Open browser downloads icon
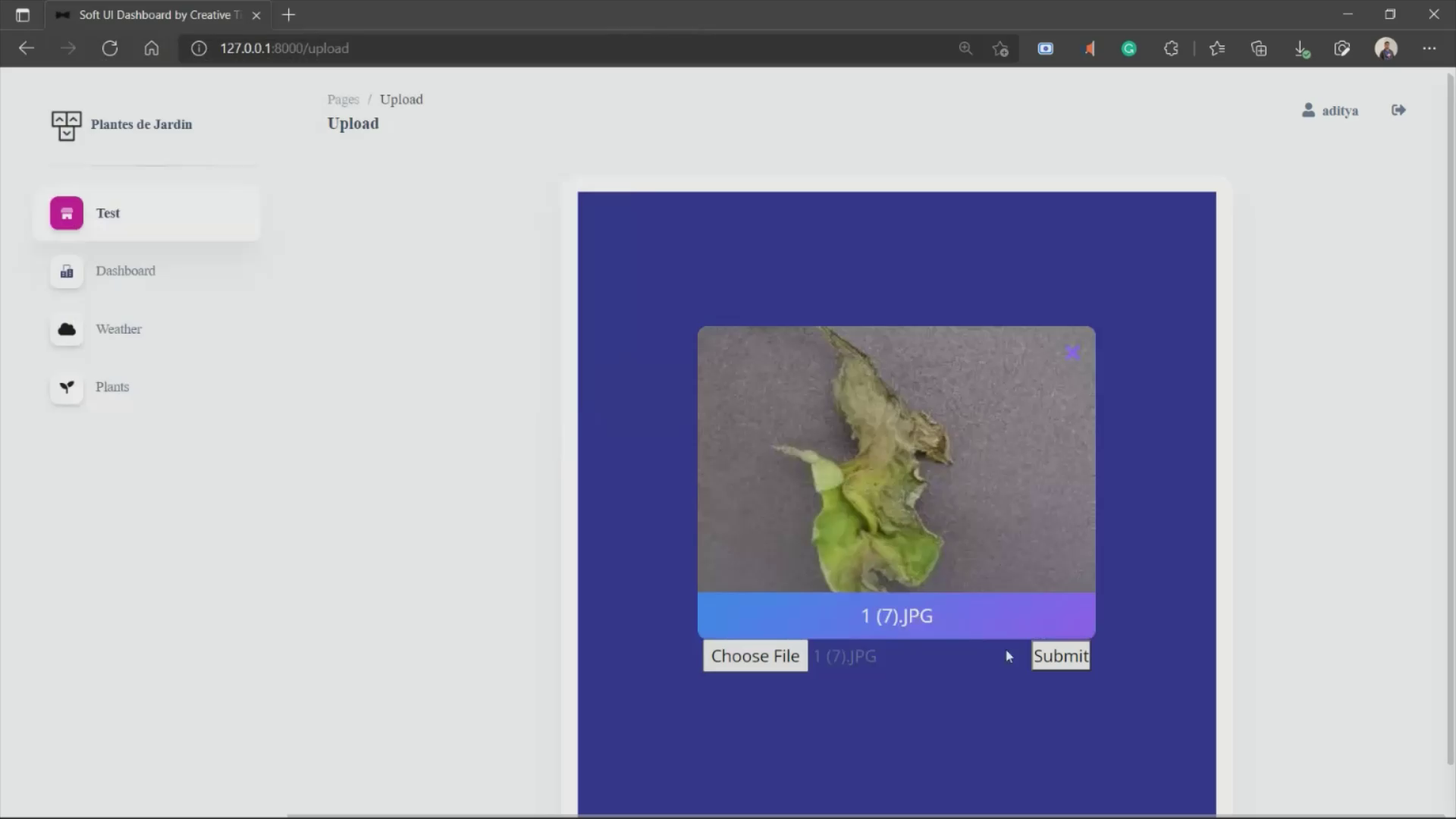 1301,49
